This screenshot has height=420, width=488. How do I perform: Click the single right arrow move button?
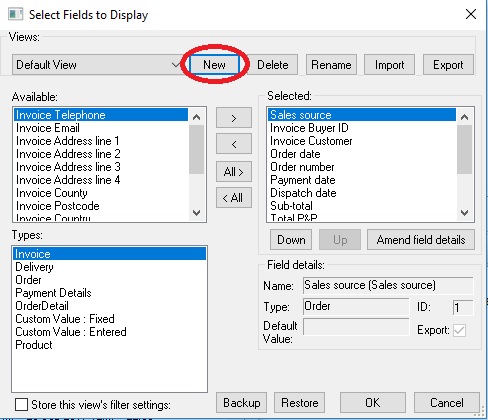pyautogui.click(x=234, y=118)
